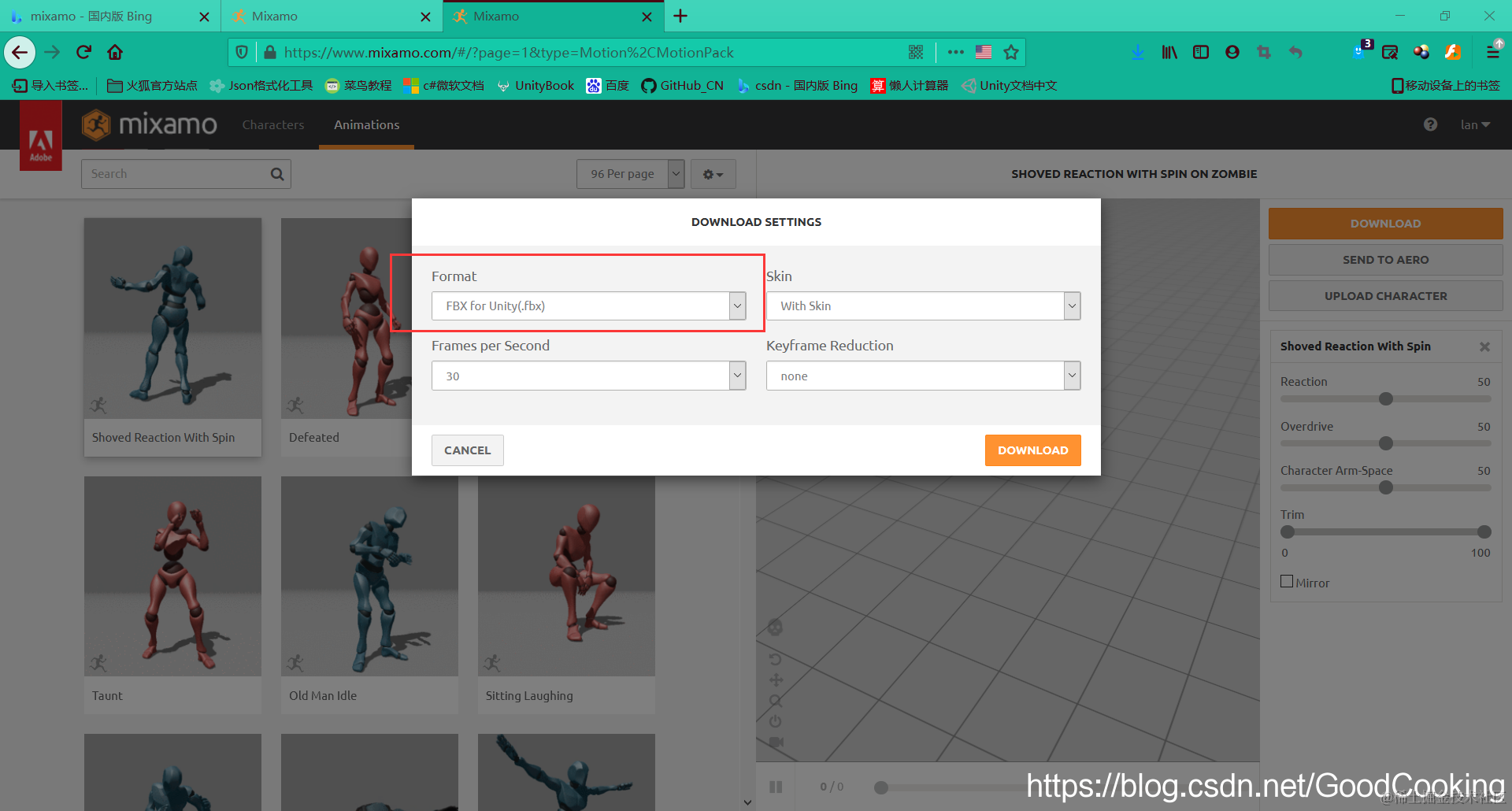
Task: Click the search magnifier icon in Mixamo
Action: point(277,174)
